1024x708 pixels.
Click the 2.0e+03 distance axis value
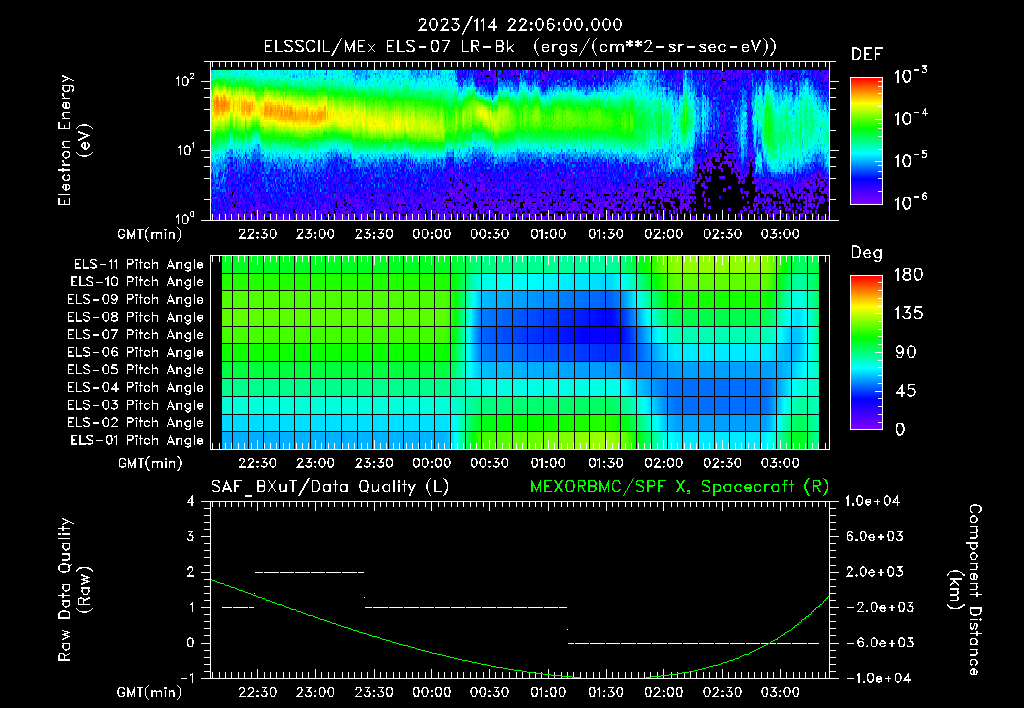(875, 572)
